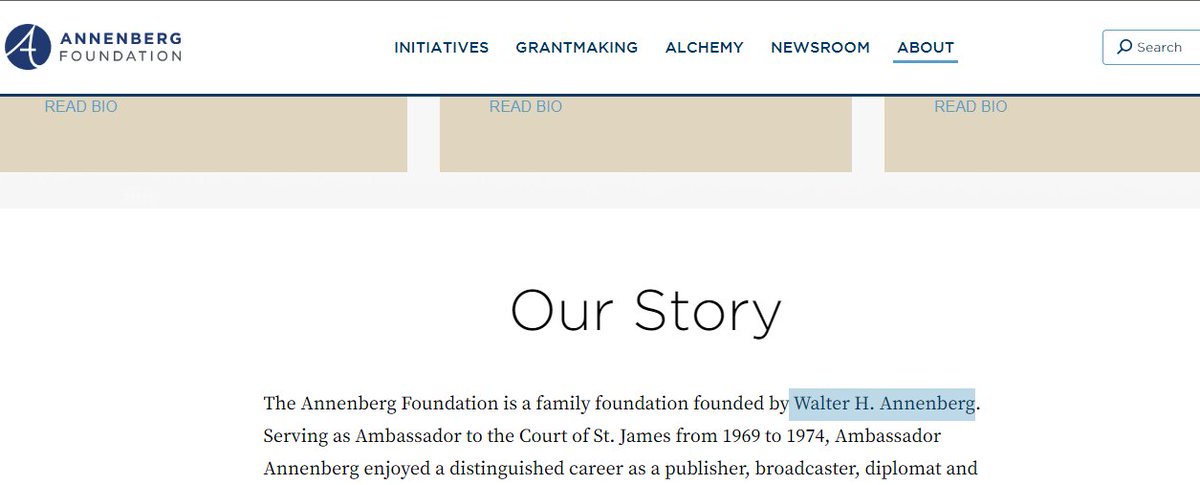Click the paragraph line starting "Serving as Ambassador"
The image size is (1200, 485).
coord(600,436)
